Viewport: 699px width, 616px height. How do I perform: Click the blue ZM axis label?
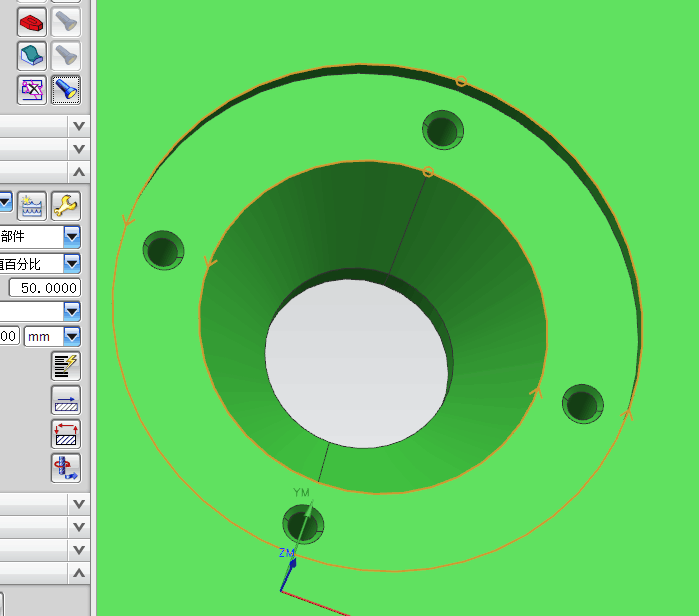click(x=286, y=553)
